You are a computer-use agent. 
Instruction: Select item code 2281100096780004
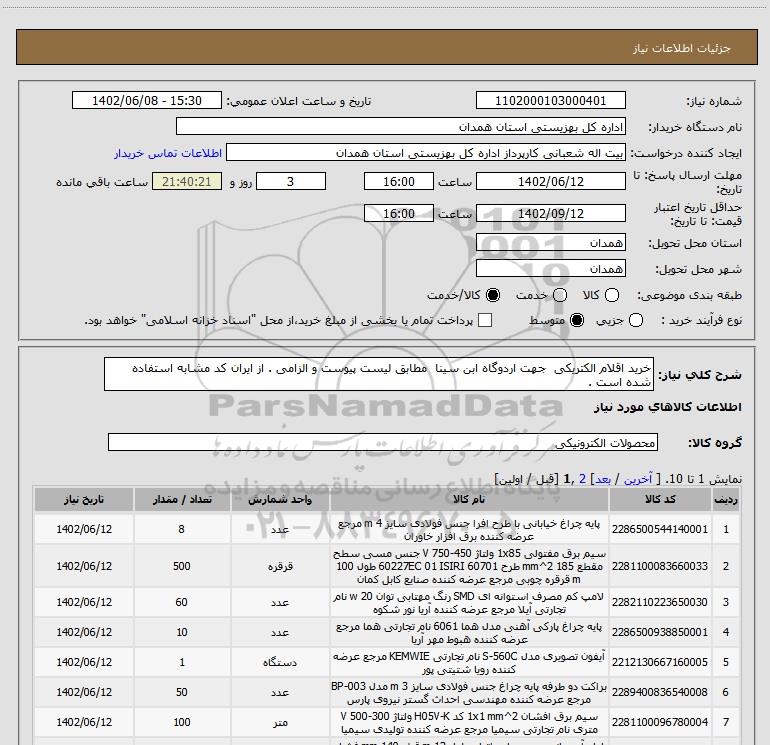tap(660, 721)
